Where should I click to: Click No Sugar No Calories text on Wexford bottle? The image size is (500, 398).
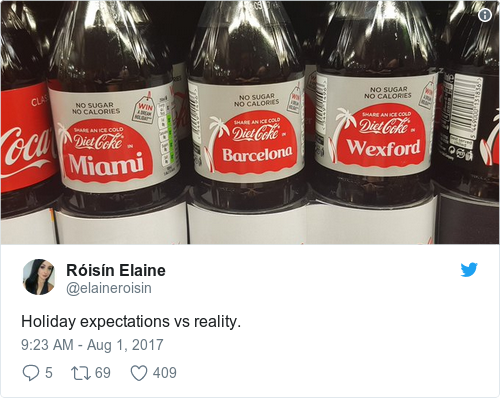coord(388,93)
